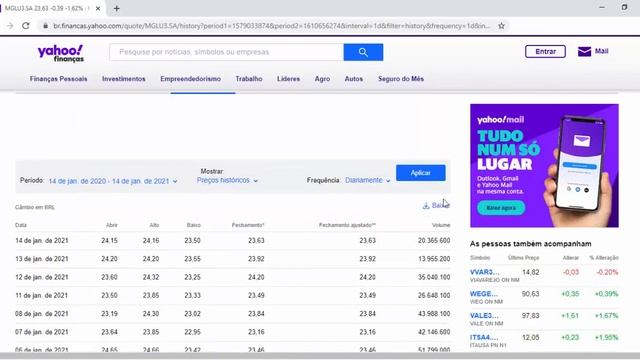This screenshot has width=640, height=360.
Task: Click the Aplicar button
Action: click(420, 173)
